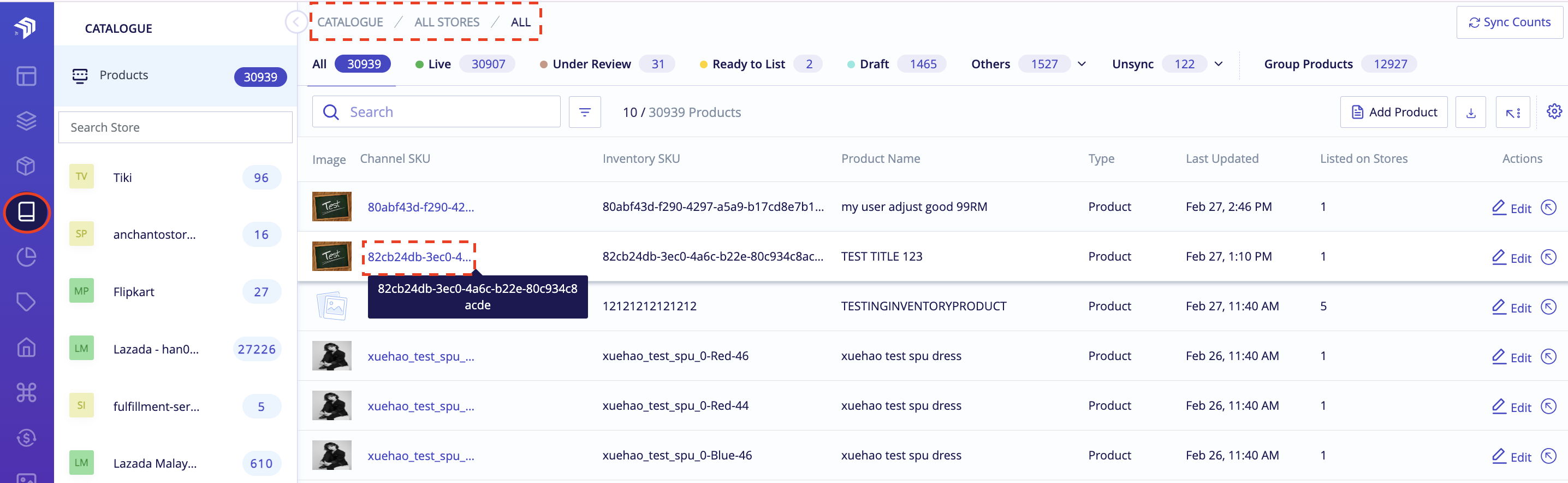
Task: Click the Product Name column header
Action: [880, 158]
